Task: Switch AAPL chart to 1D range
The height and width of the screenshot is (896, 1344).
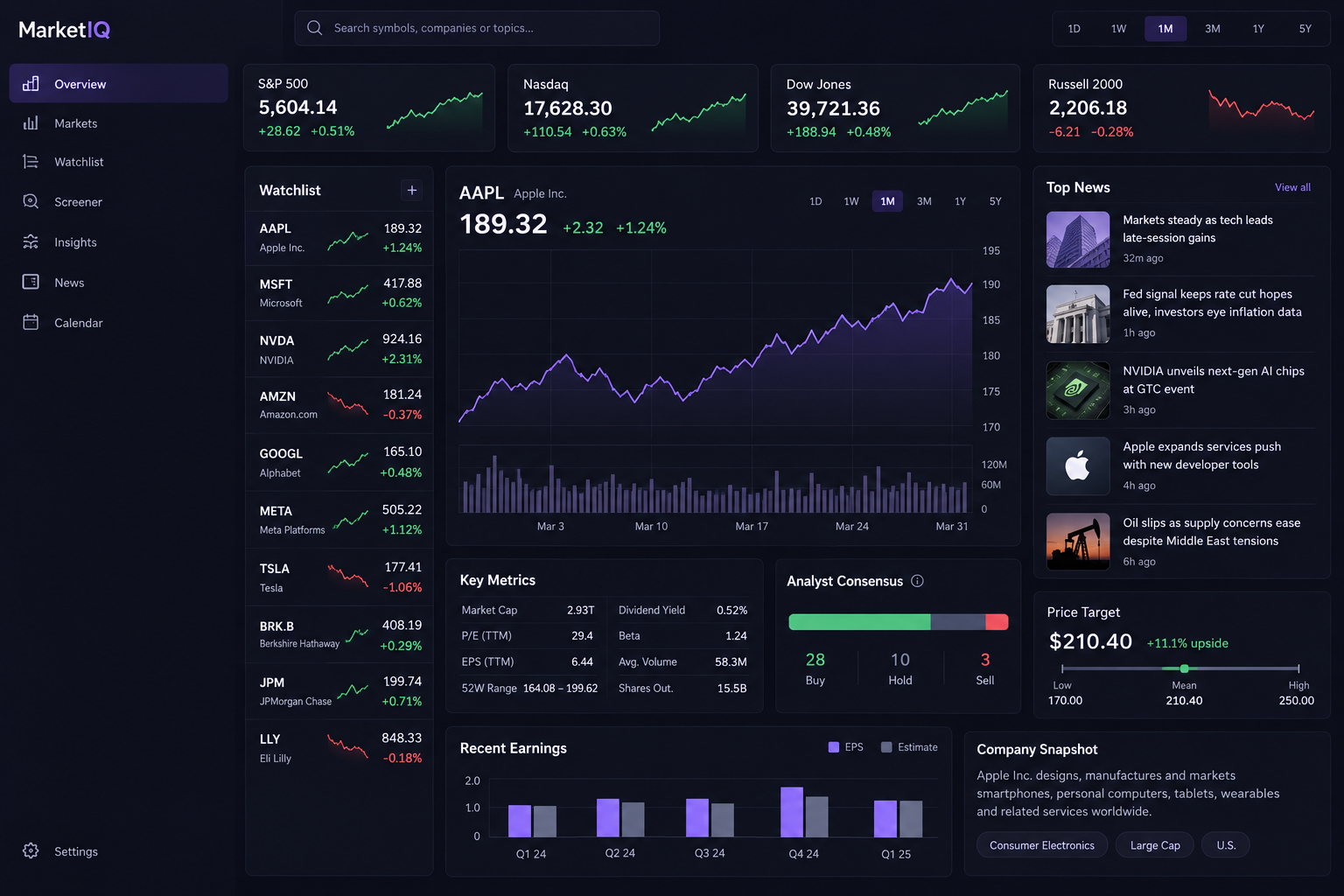Action: pos(815,201)
